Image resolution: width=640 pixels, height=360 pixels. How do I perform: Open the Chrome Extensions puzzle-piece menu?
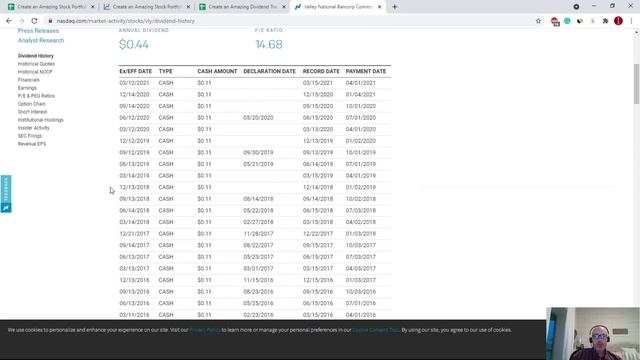coord(605,21)
